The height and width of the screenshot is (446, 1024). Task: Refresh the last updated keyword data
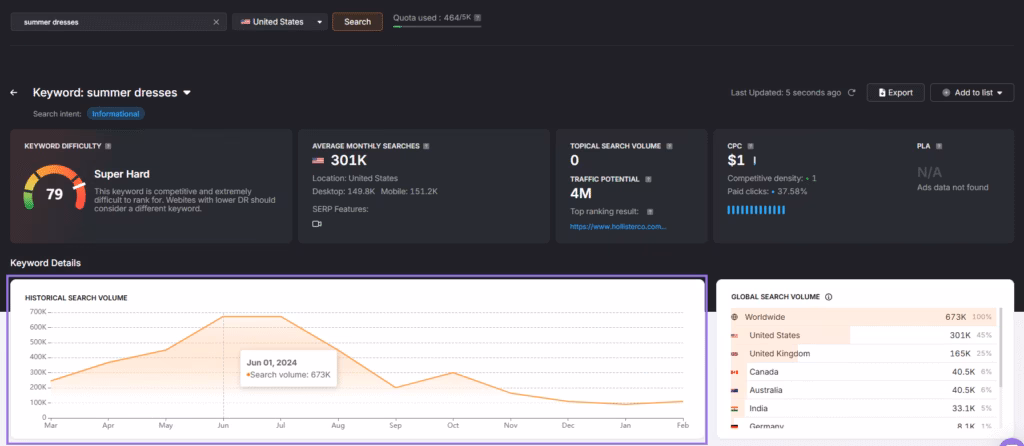coord(852,93)
